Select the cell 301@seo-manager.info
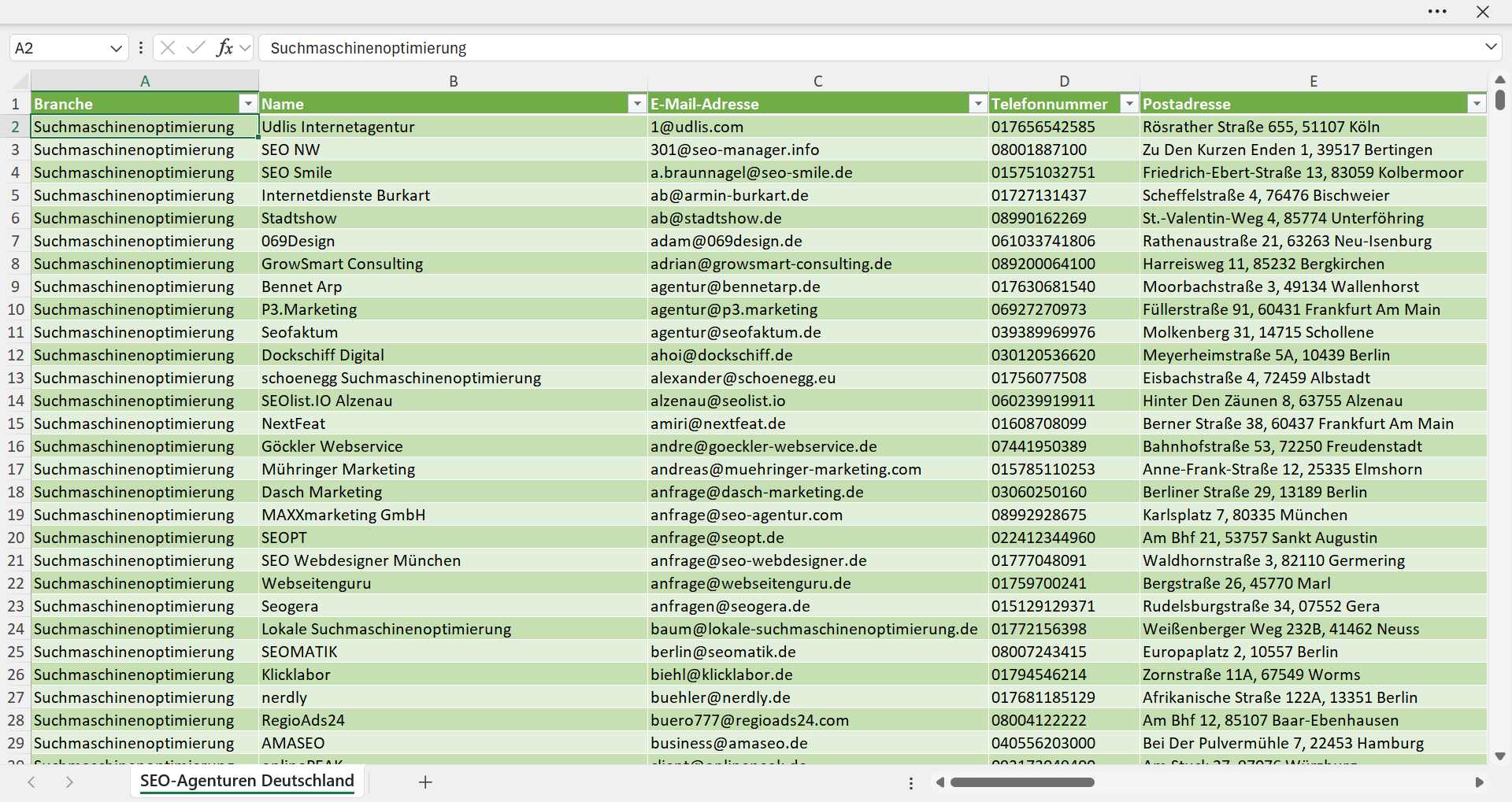The height and width of the screenshot is (802, 1512). pos(818,150)
